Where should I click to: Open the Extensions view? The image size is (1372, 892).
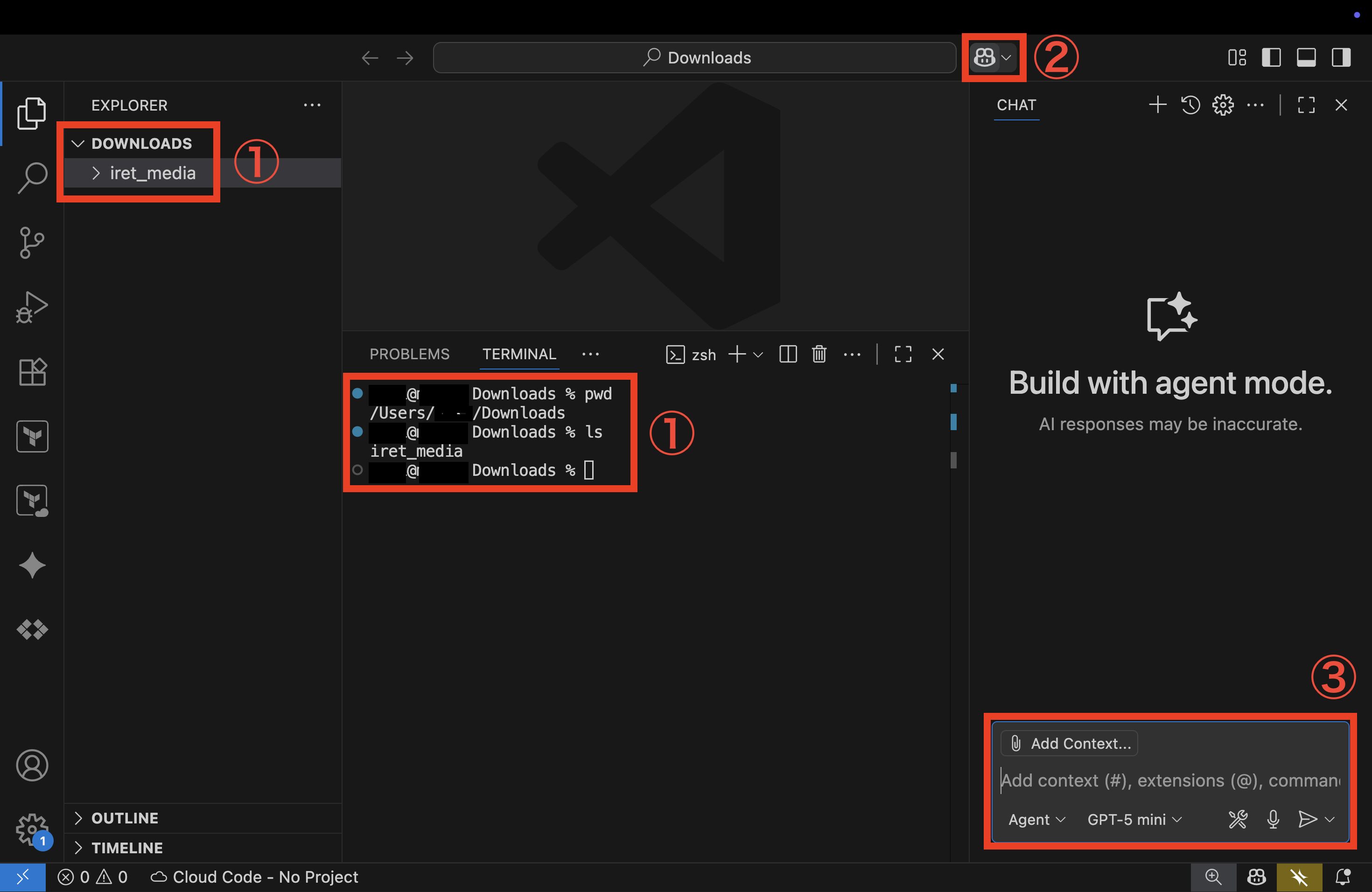[x=32, y=372]
